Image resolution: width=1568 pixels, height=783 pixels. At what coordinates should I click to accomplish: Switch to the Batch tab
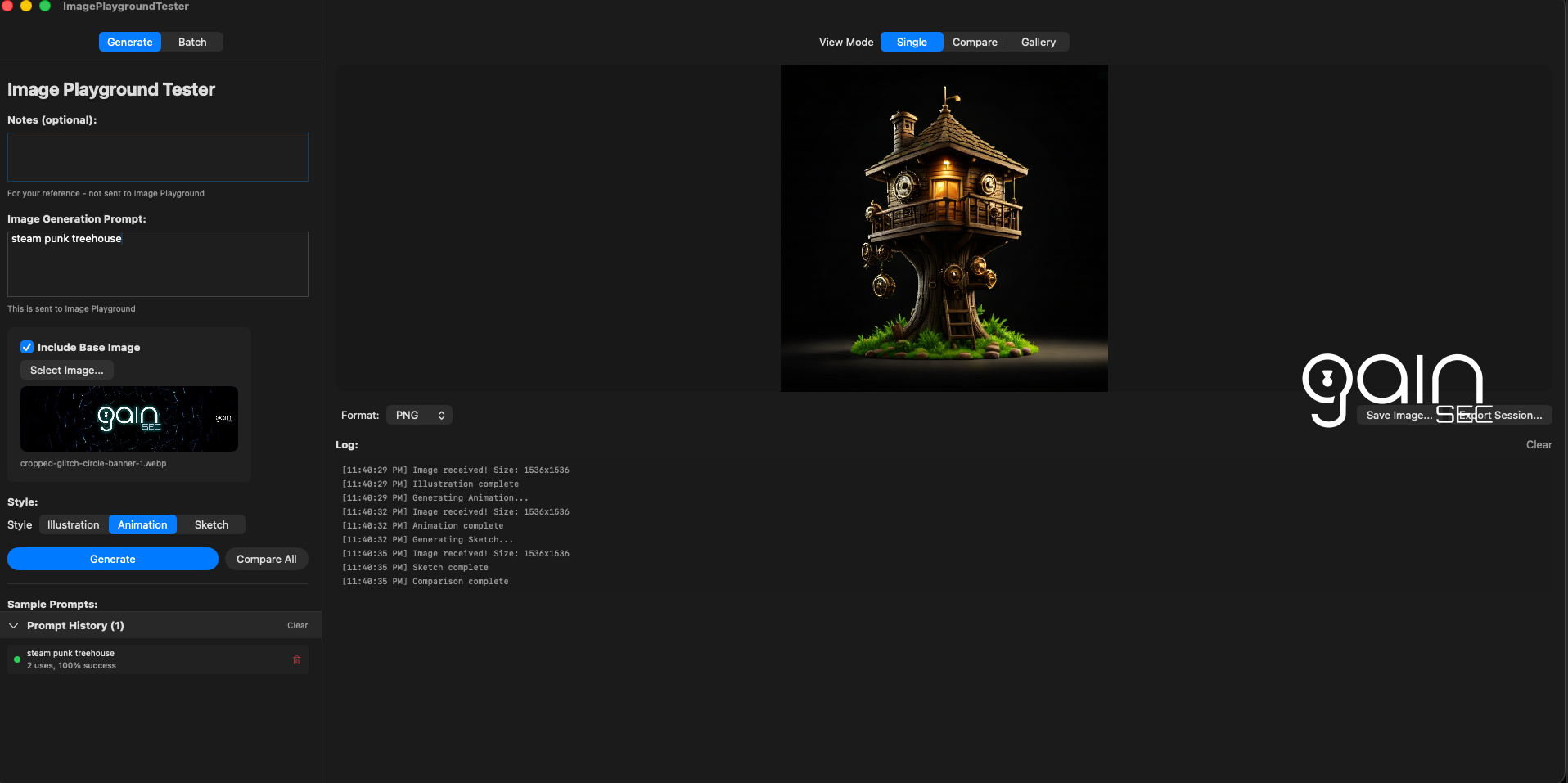click(x=192, y=42)
